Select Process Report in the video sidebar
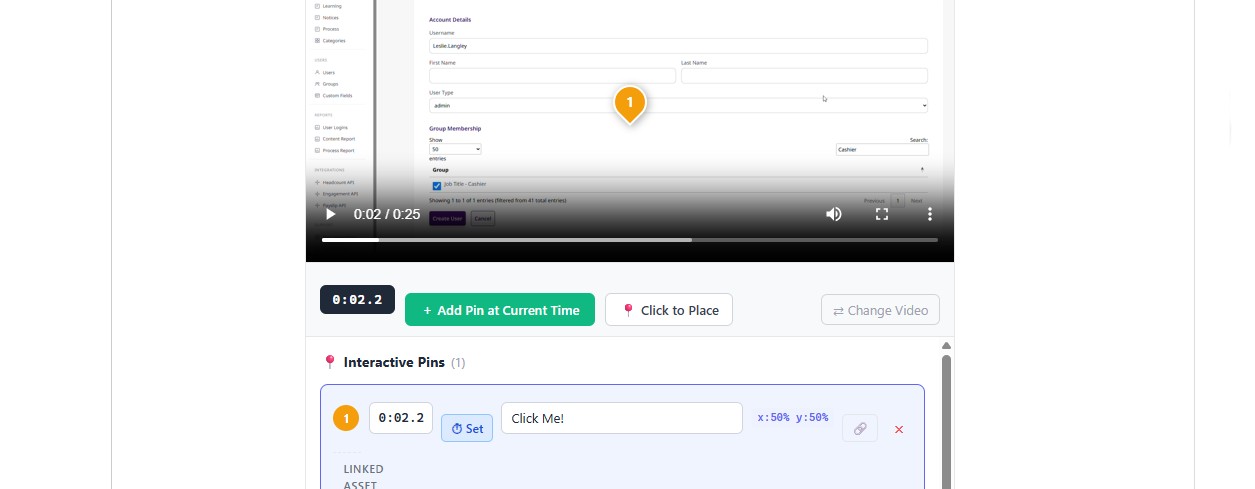Viewport: 1255px width, 489px height. coord(335,150)
